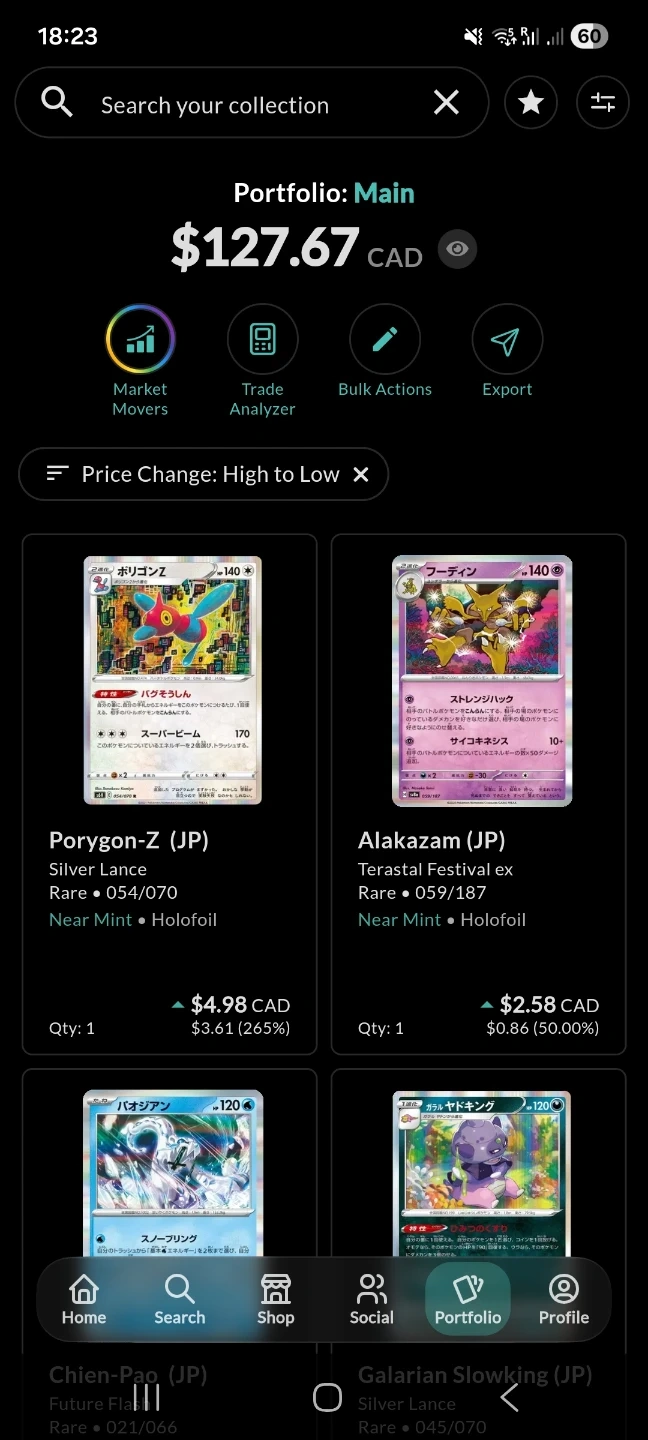The width and height of the screenshot is (648, 1440).
Task: Open the Alakazam (JP) card title
Action: 431,840
